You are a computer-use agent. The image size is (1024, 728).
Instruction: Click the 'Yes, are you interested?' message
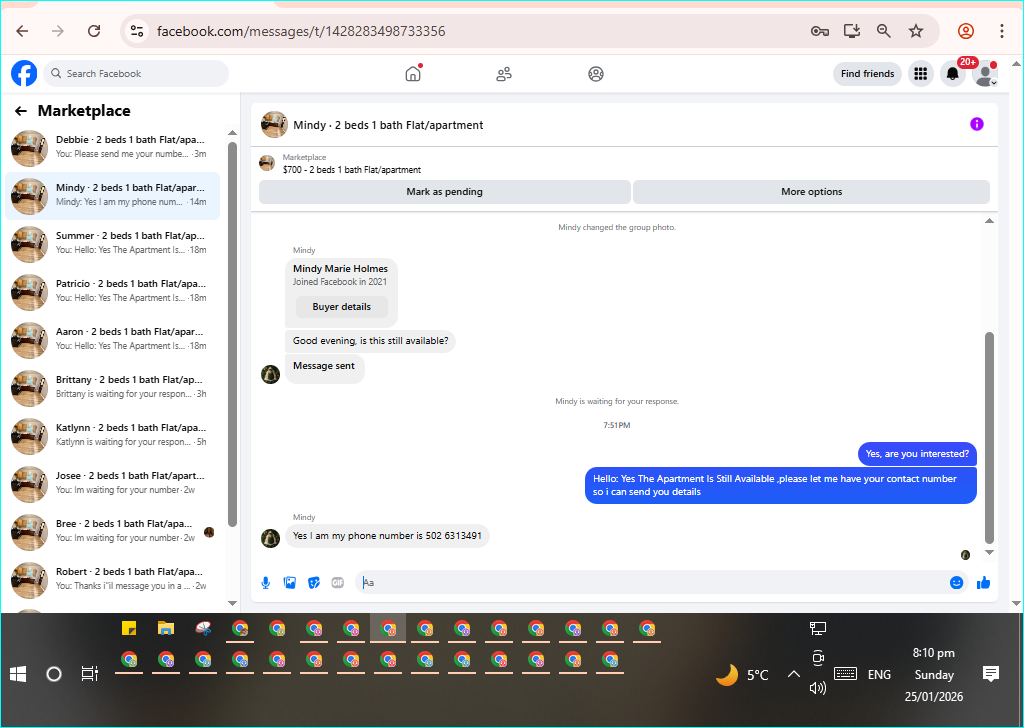917,454
